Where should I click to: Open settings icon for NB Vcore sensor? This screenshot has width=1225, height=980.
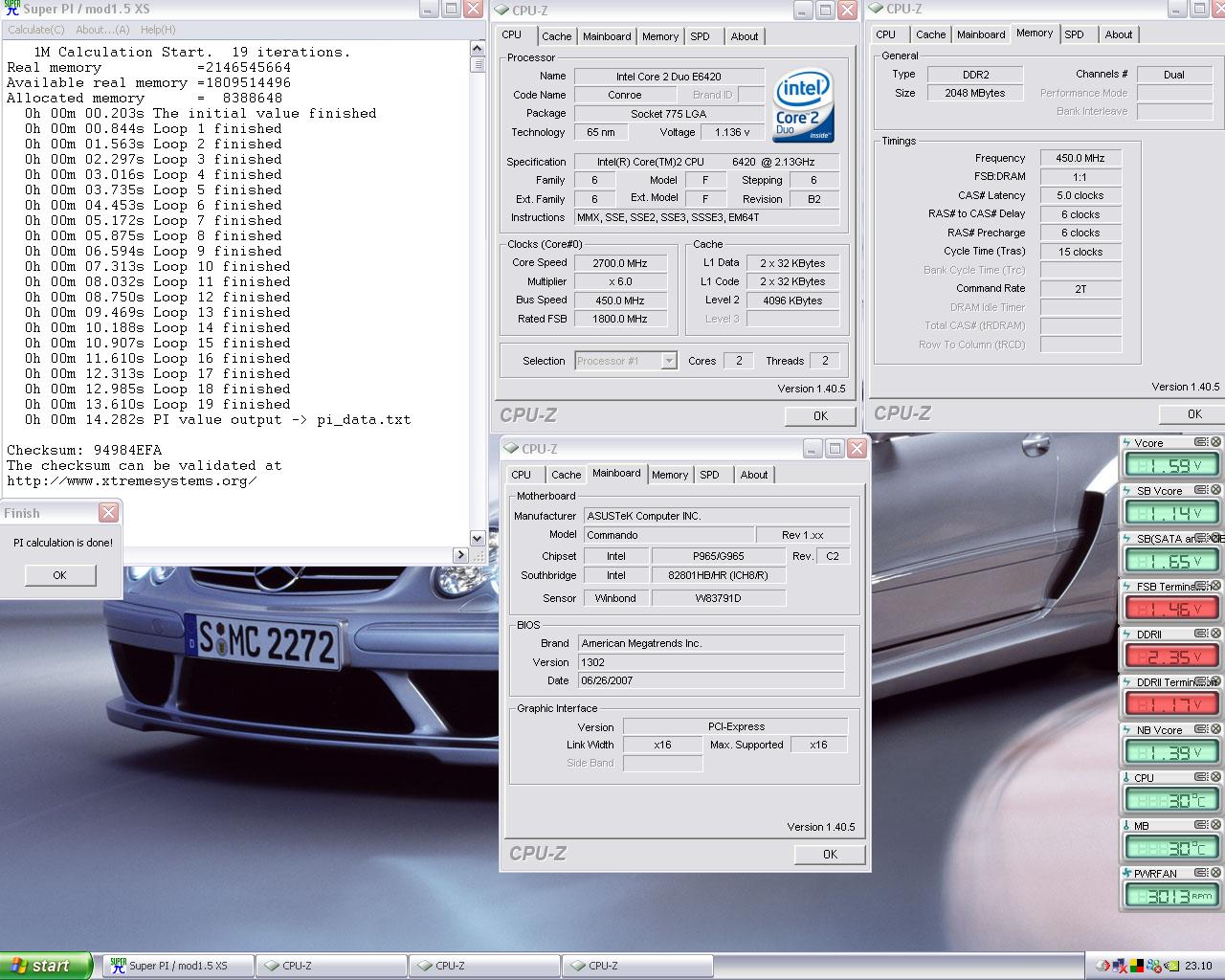(1200, 730)
